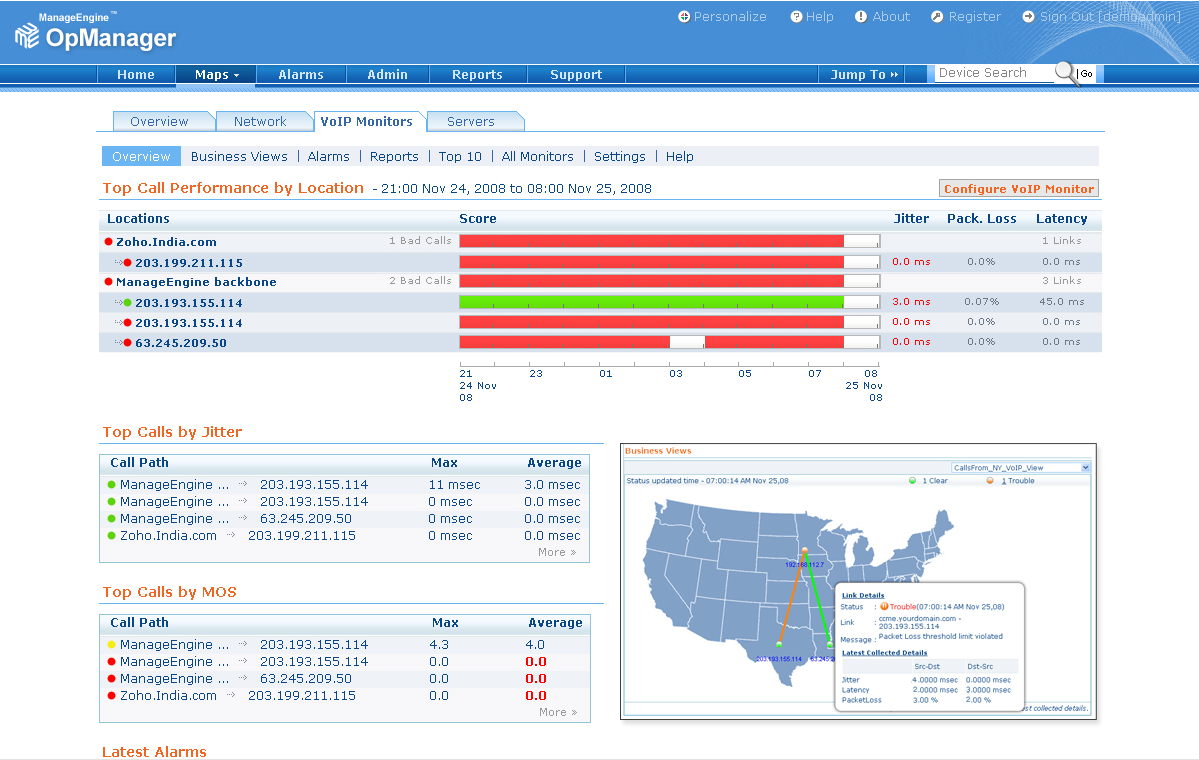Open the Top 10 sub-menu link
This screenshot has height=760, width=1199.
(x=460, y=156)
